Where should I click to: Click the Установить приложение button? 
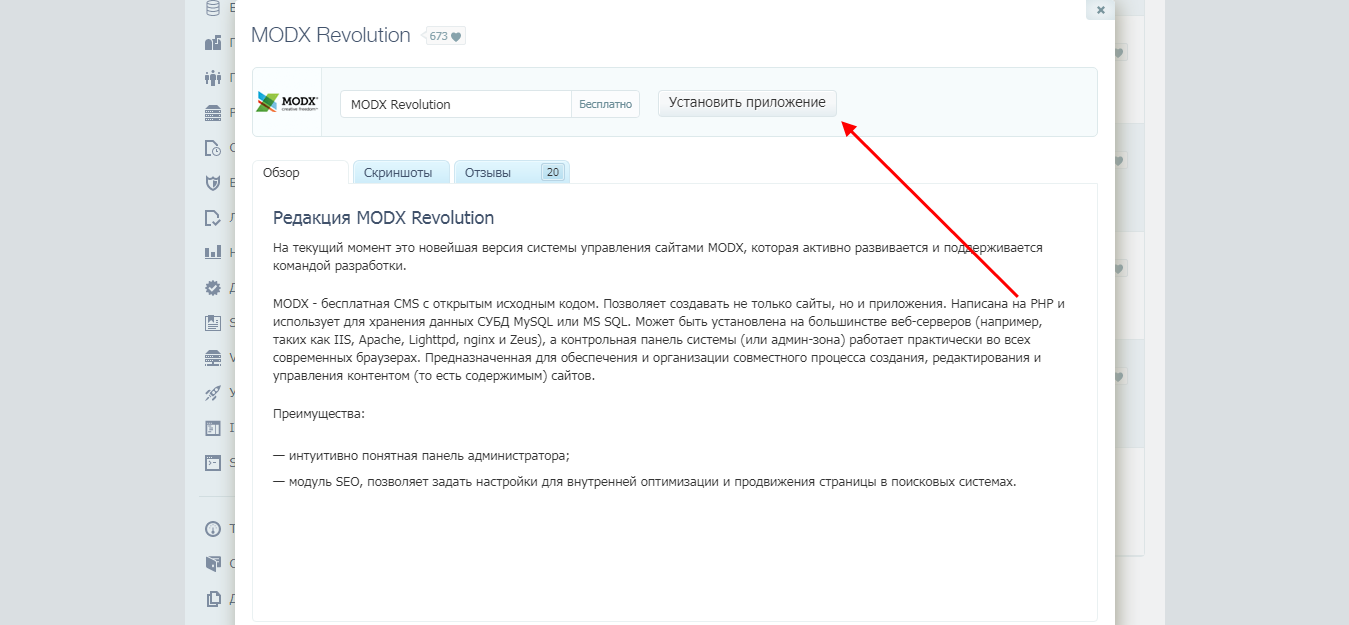tap(747, 103)
